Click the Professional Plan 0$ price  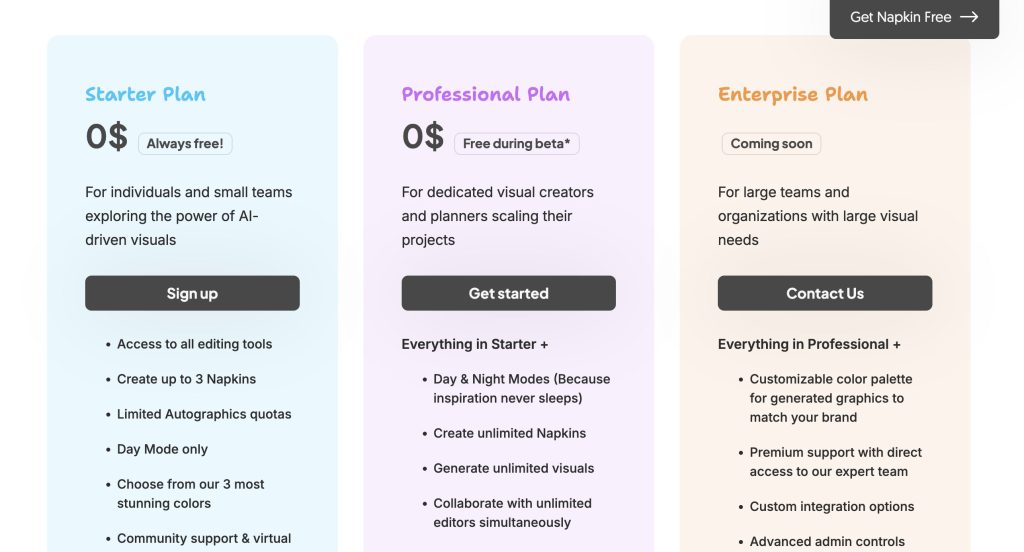422,137
